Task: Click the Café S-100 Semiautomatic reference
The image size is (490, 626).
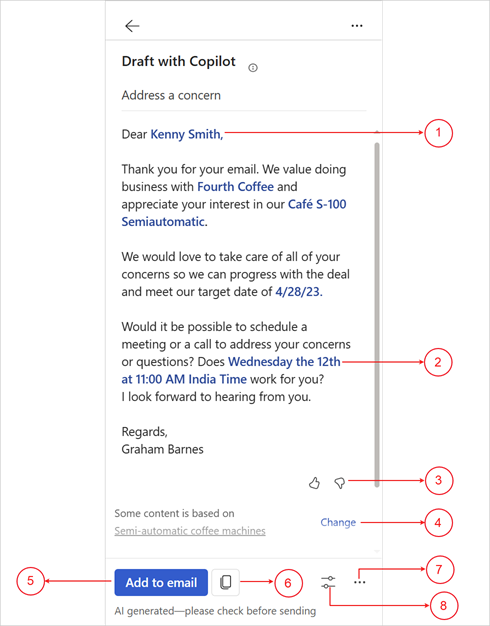Action: coord(234,213)
